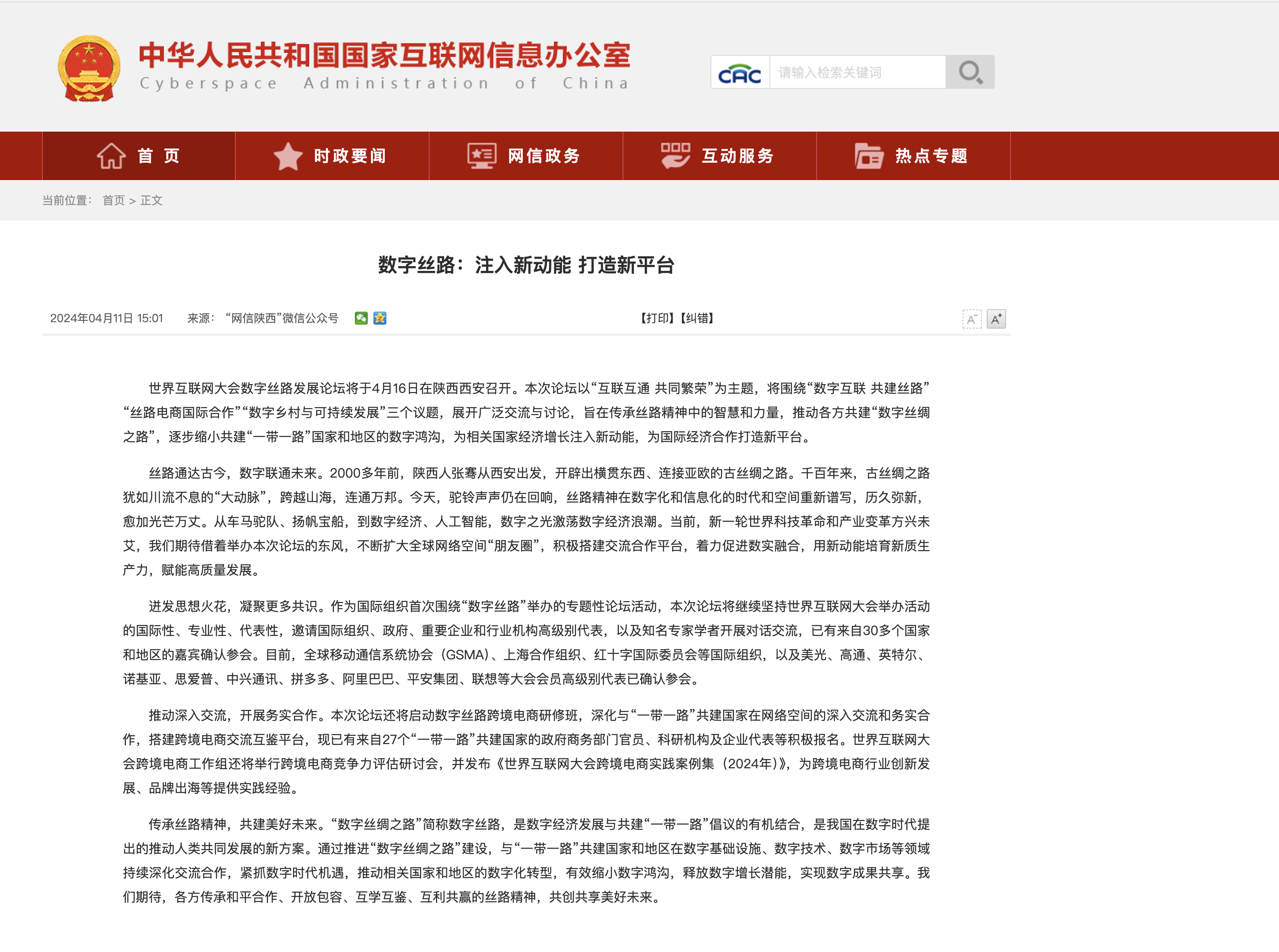Screen dimensions: 1279x952
Task: Open the 时政要闻 navigation tab
Action: pyautogui.click(x=332, y=155)
